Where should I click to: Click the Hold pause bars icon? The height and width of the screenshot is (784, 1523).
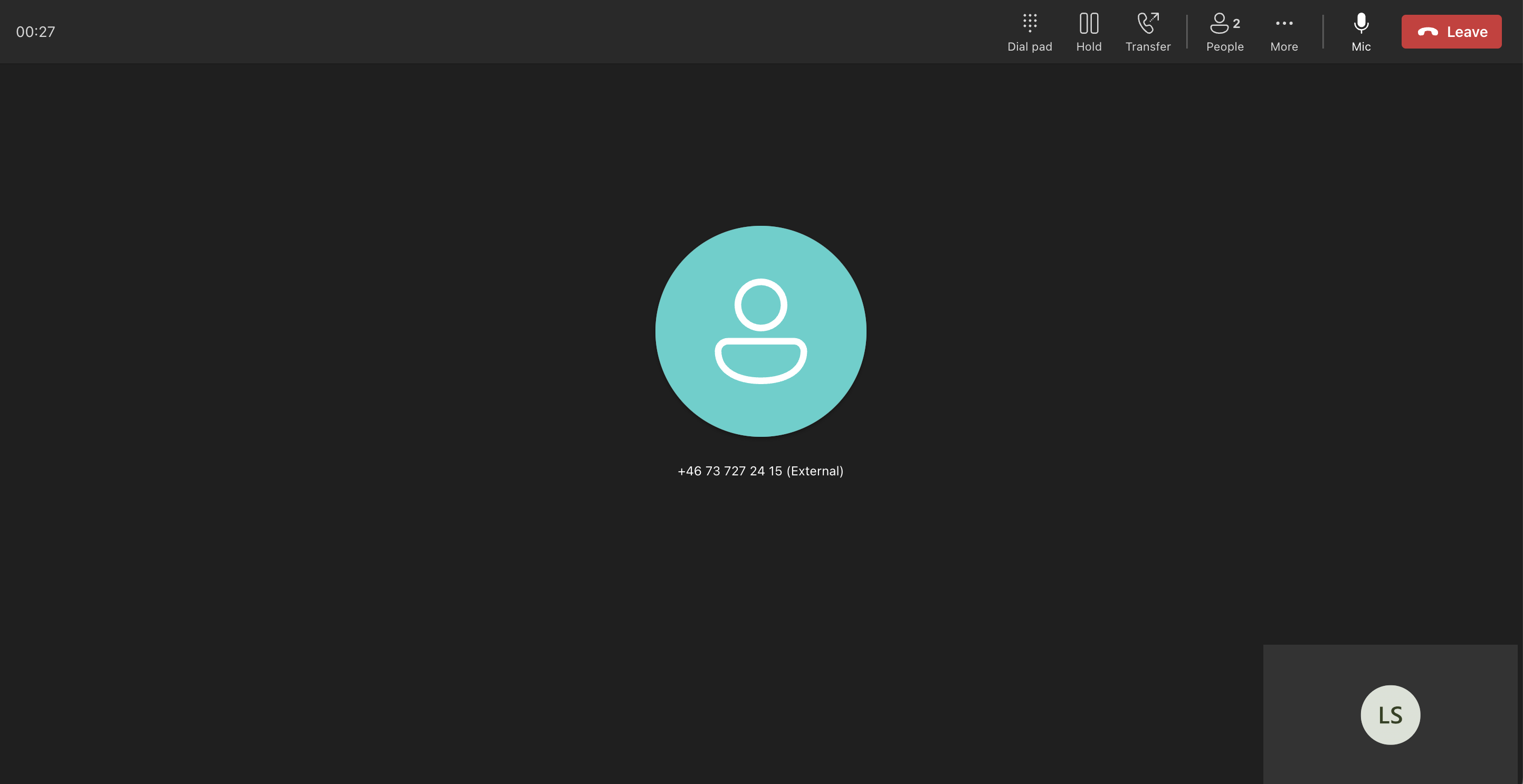[1089, 23]
